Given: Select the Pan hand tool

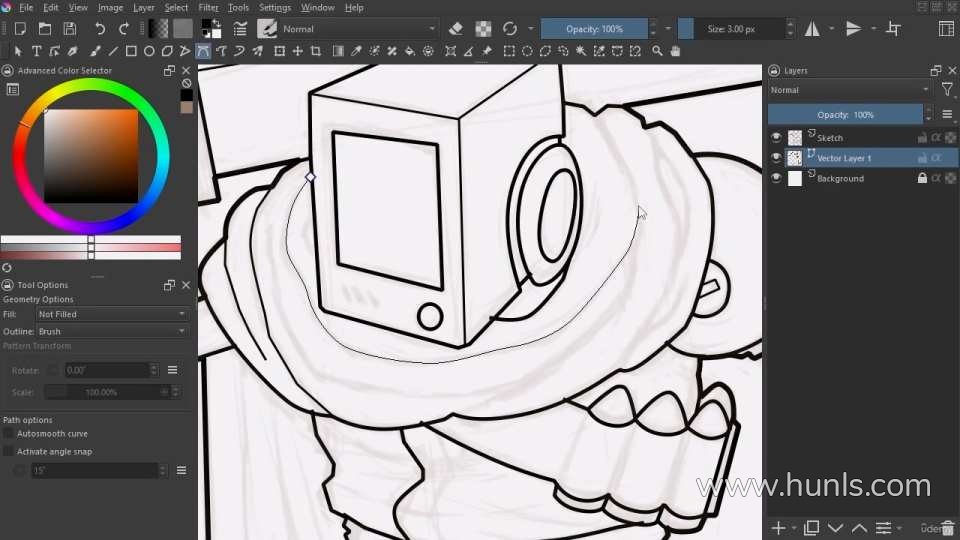Looking at the screenshot, I should (675, 51).
